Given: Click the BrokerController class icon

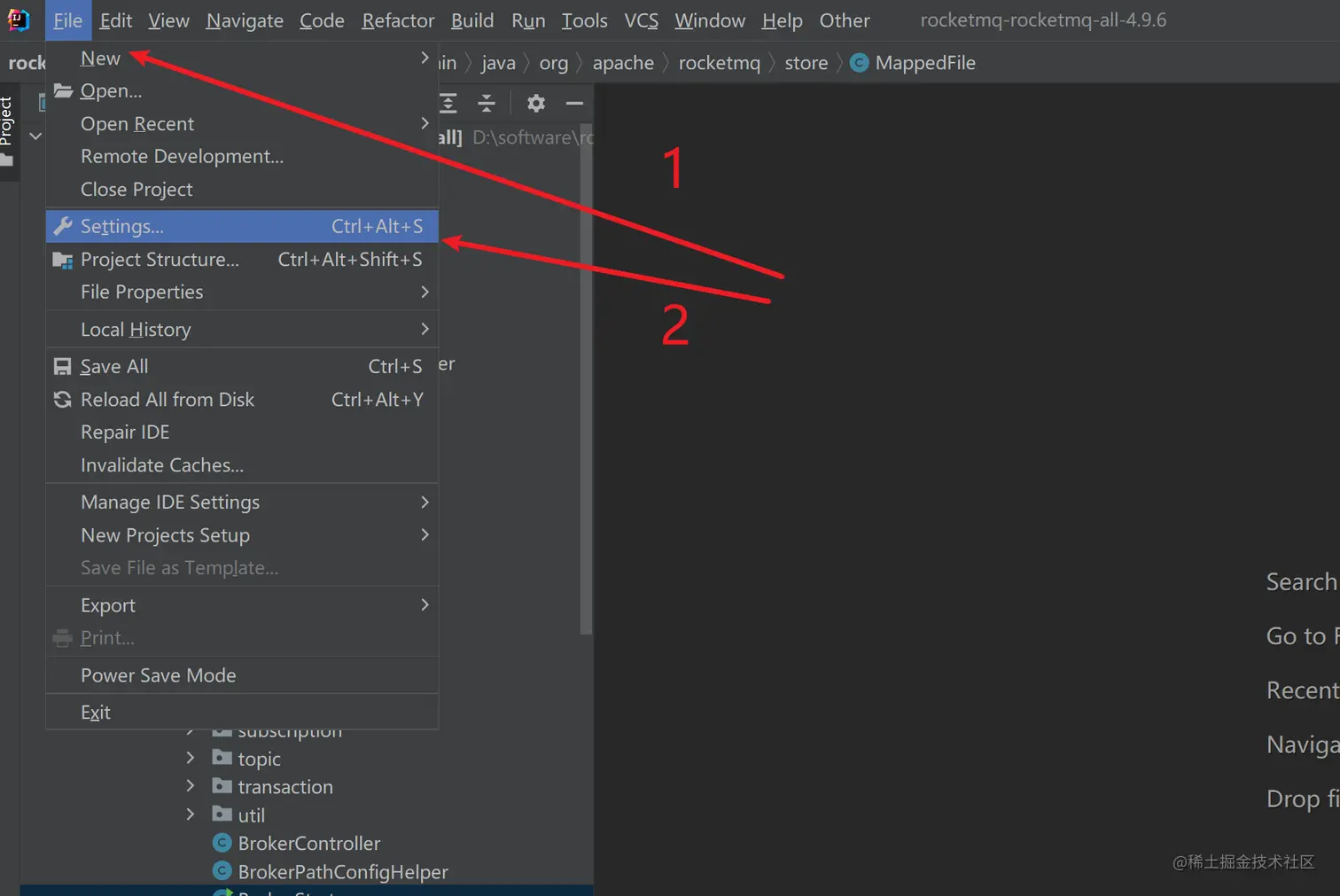Looking at the screenshot, I should click(222, 843).
